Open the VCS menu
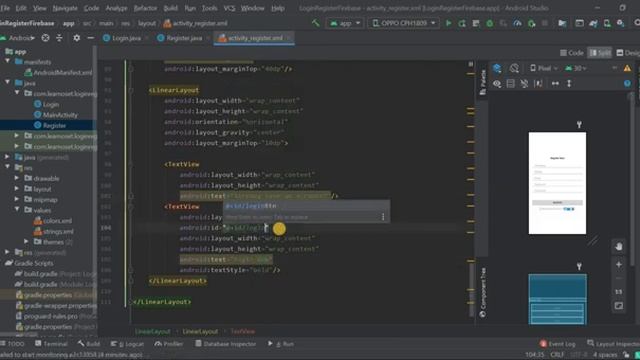 229,8
